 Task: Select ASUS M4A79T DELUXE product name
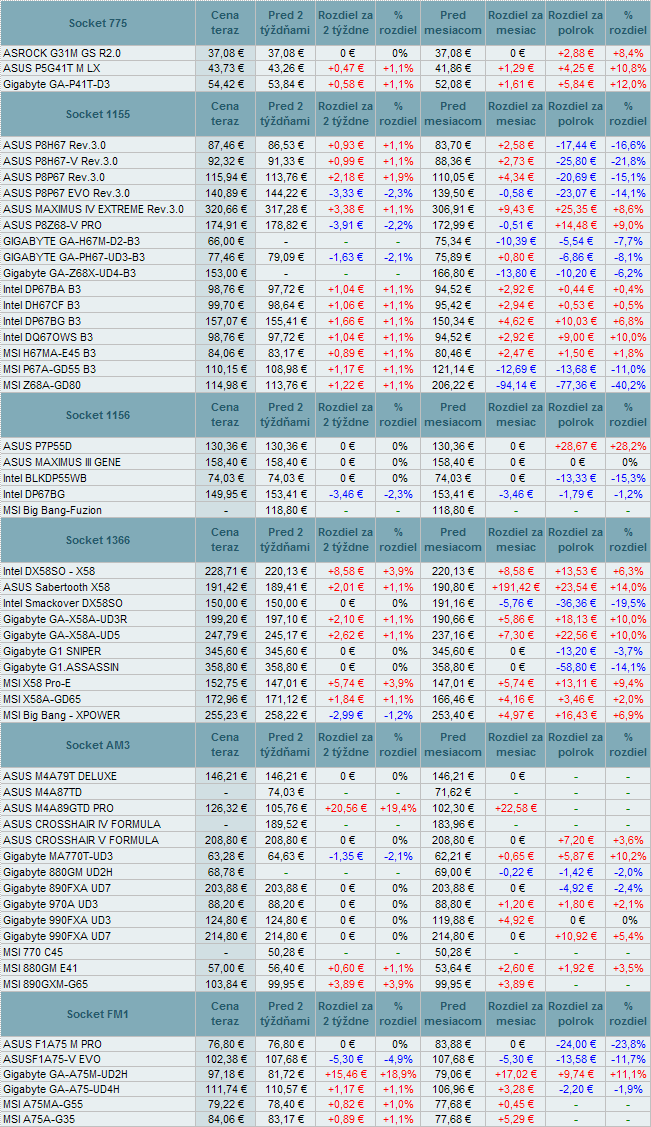[x=60, y=776]
